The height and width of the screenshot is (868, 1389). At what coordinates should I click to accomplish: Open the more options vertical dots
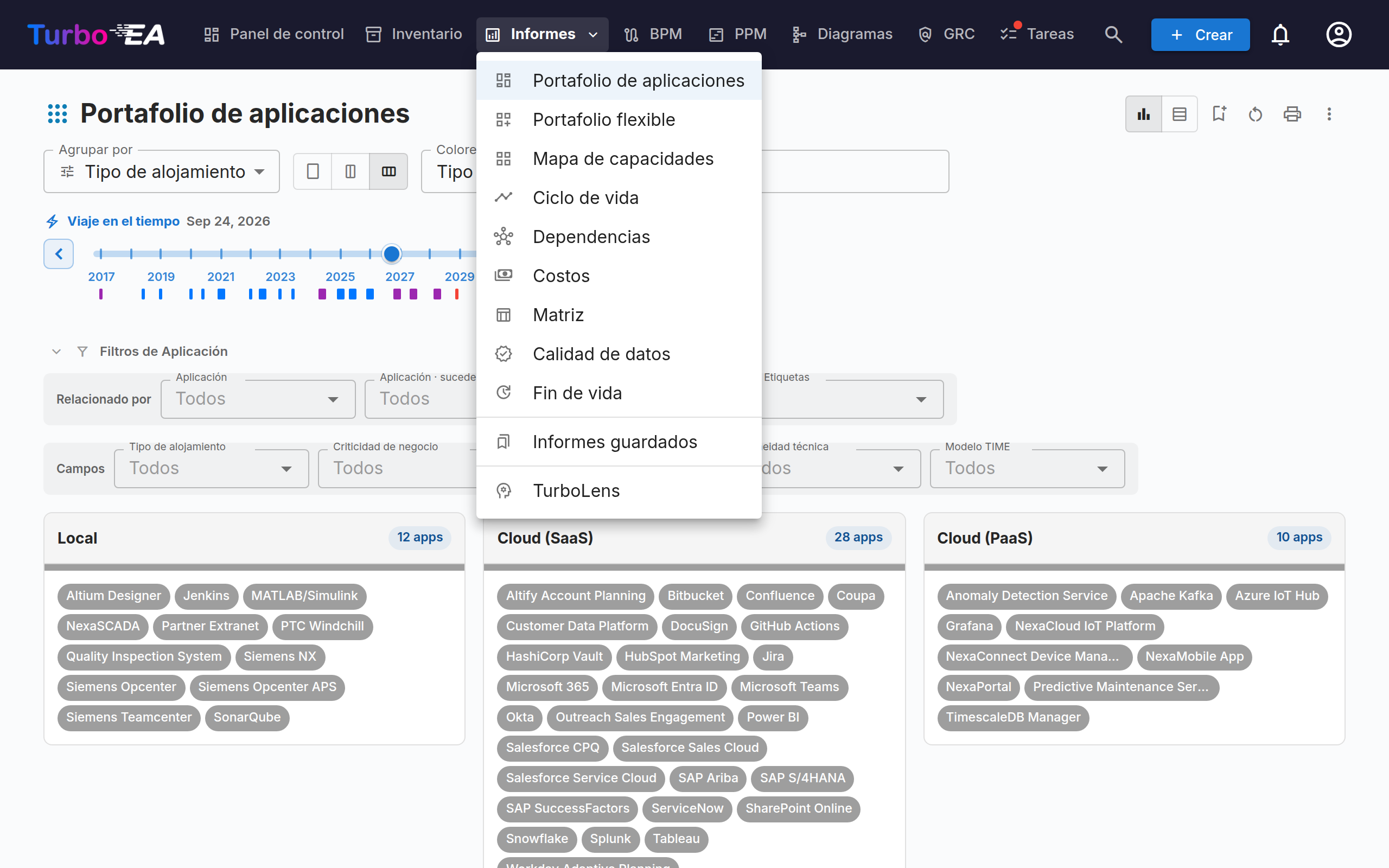[1329, 114]
